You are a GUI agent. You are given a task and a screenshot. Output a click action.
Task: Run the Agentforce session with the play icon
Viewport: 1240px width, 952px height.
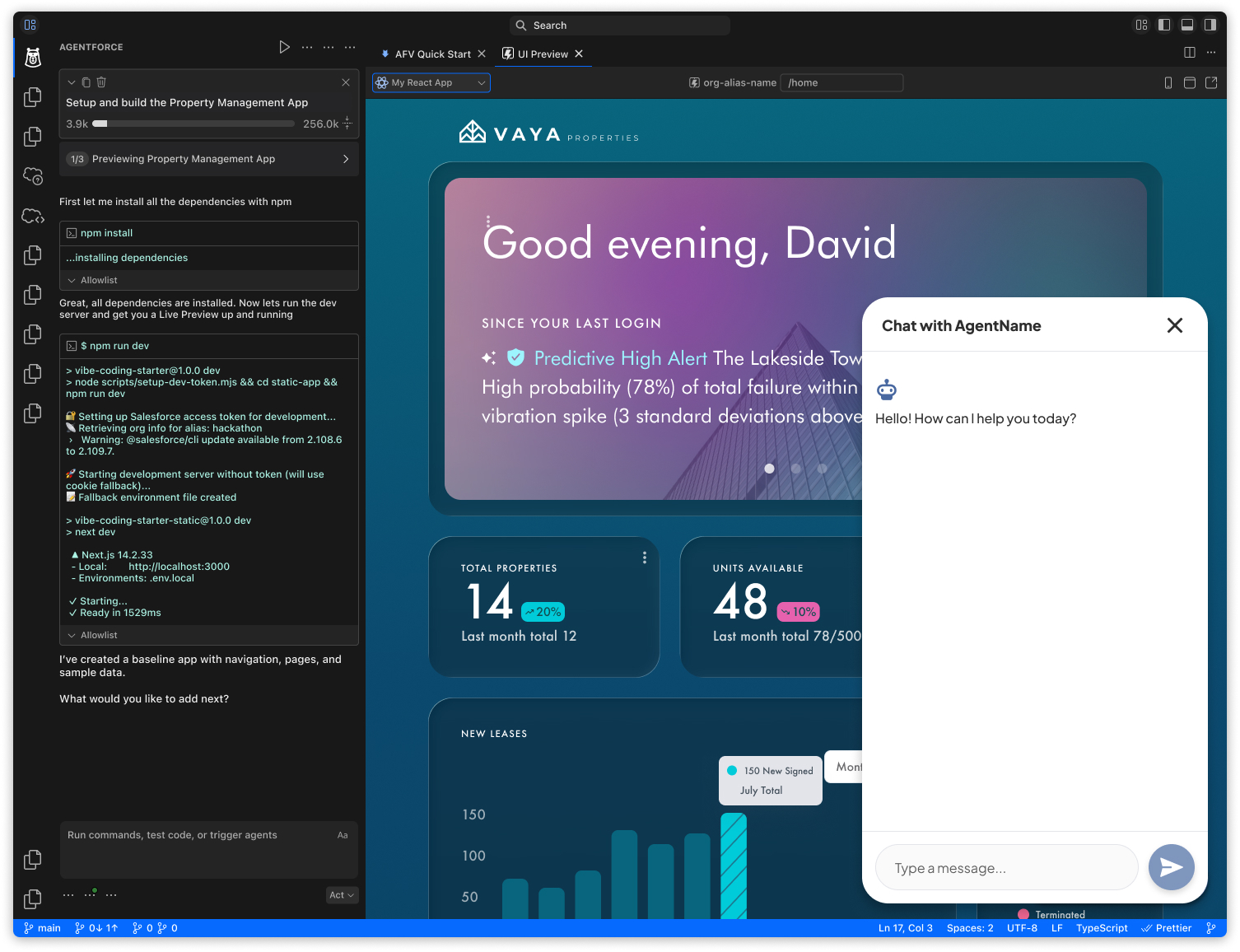tap(284, 47)
